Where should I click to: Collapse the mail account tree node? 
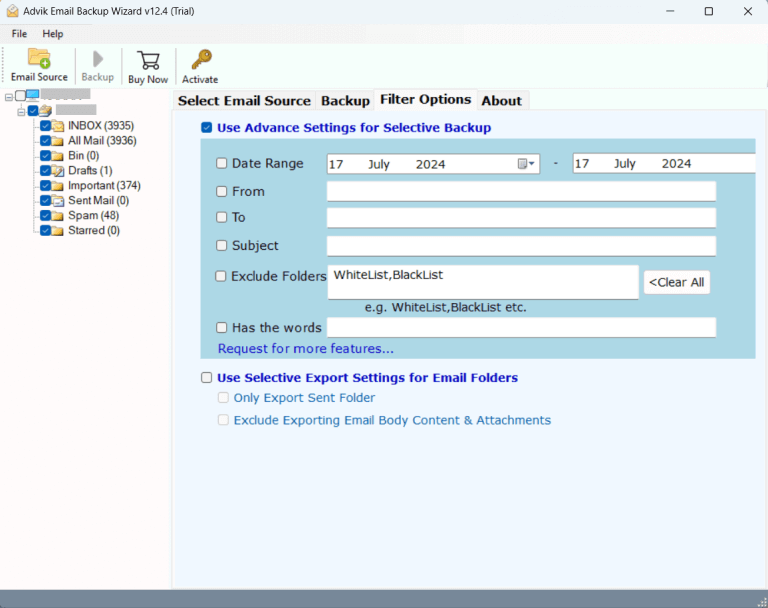(x=21, y=112)
